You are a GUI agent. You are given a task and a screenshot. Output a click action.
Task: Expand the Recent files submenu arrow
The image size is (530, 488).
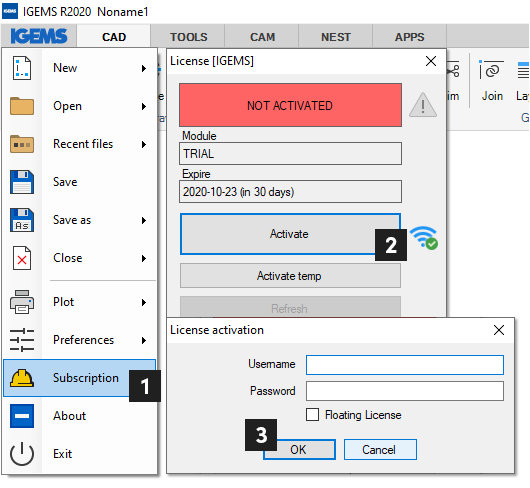144,145
